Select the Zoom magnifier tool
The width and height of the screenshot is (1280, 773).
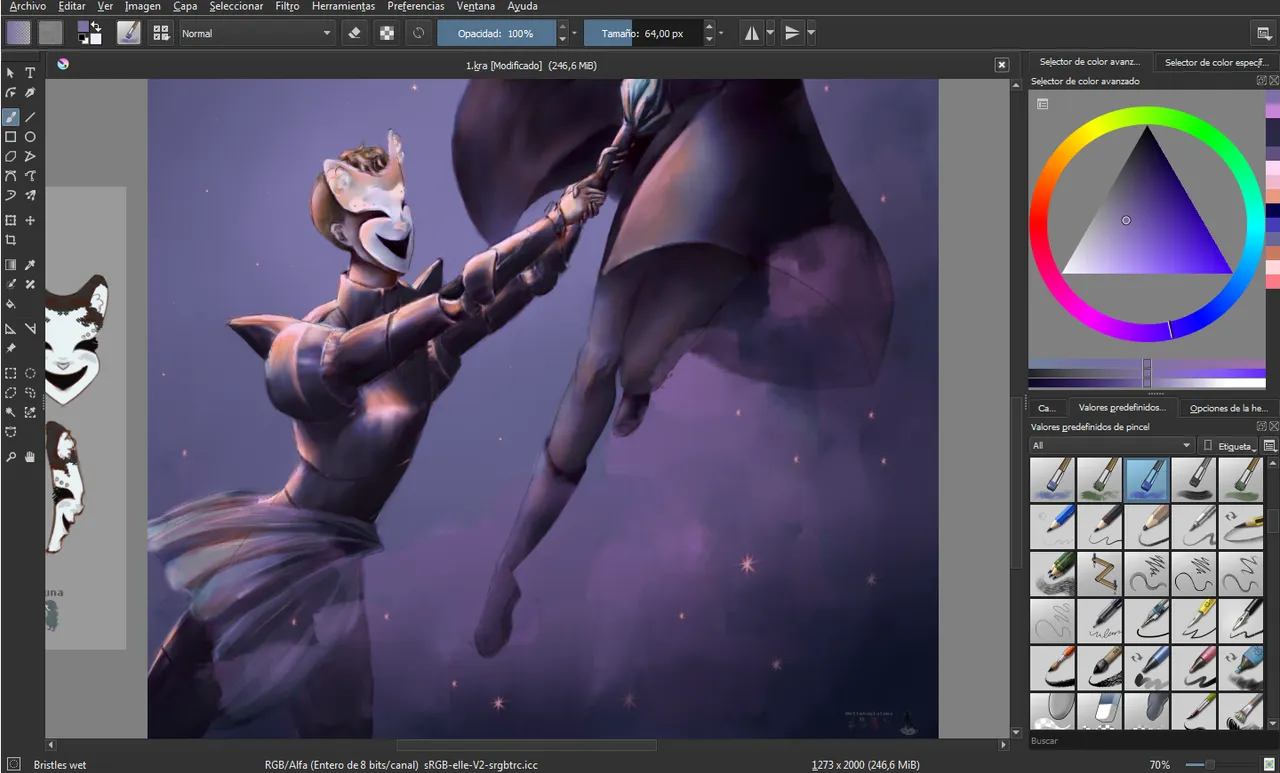(11, 457)
